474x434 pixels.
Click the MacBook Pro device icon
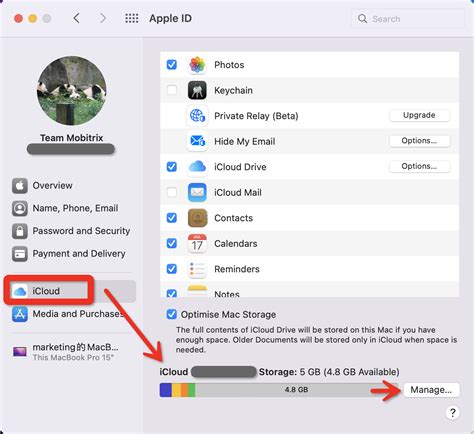[20, 351]
